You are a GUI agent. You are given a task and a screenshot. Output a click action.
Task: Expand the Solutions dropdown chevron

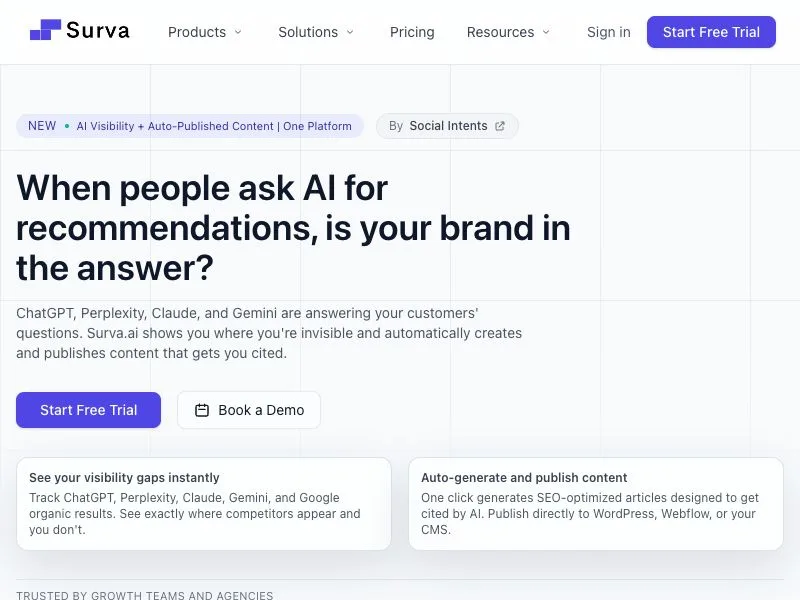350,32
